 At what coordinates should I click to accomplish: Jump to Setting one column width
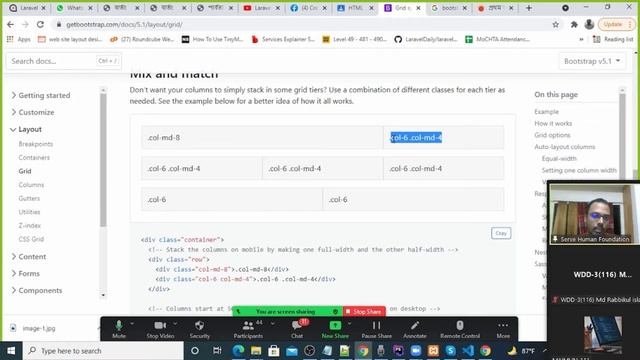pos(579,170)
